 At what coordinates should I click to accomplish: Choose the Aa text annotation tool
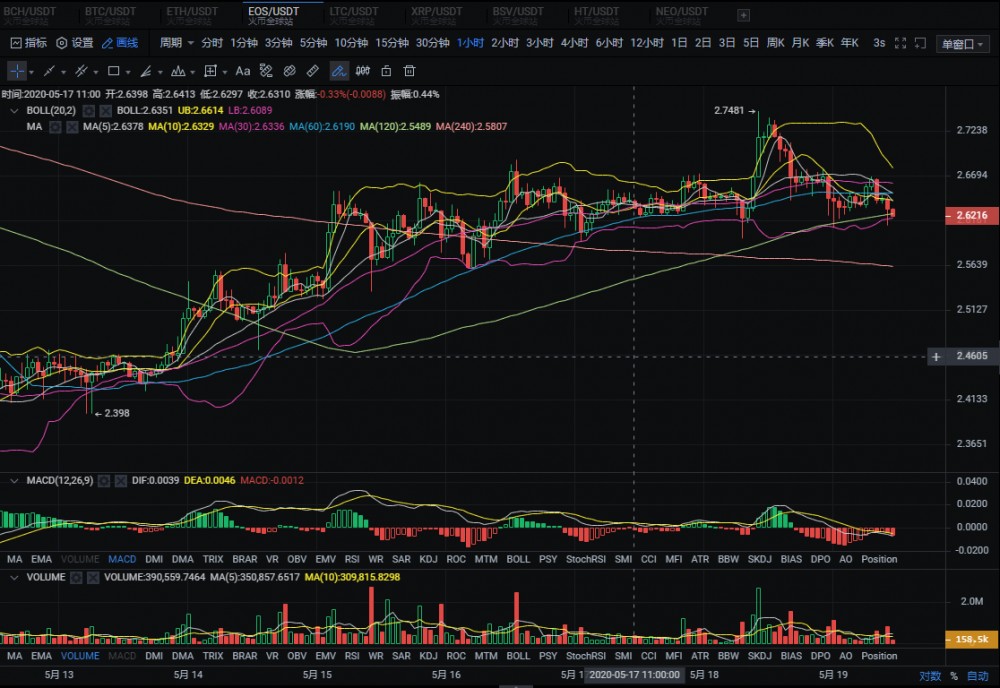(x=241, y=71)
